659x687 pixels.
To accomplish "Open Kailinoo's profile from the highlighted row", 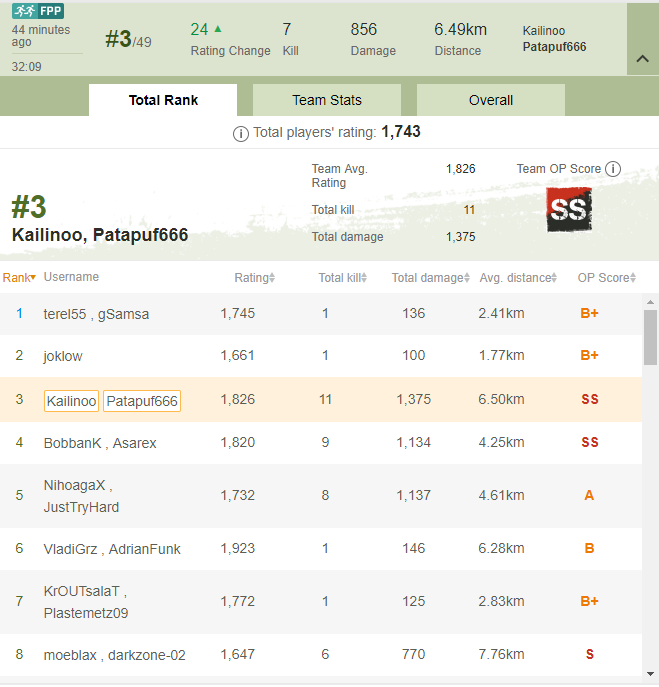I will coord(71,401).
